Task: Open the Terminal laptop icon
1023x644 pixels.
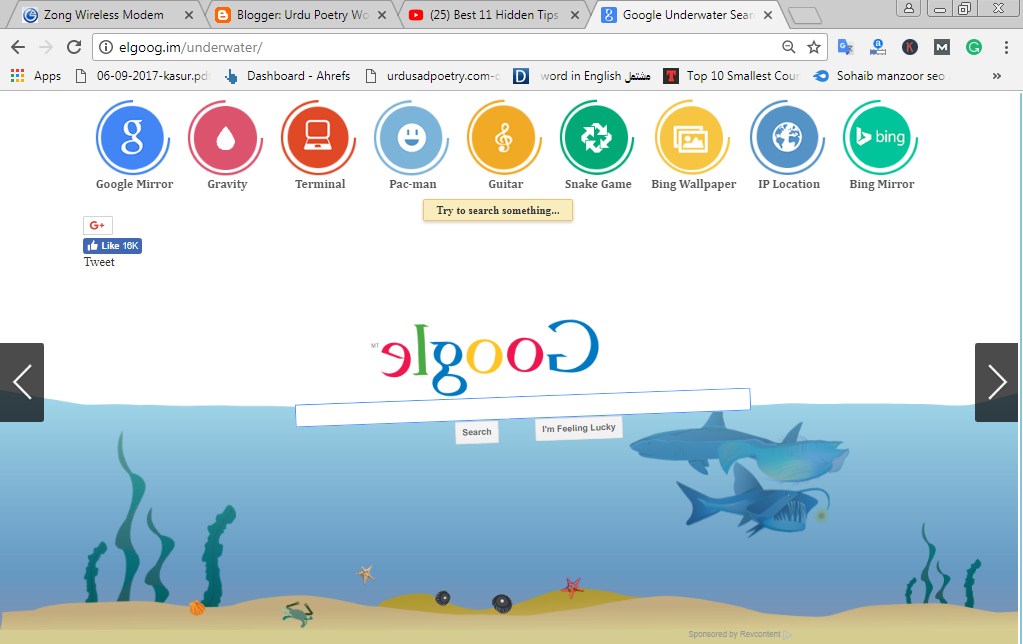Action: point(318,138)
